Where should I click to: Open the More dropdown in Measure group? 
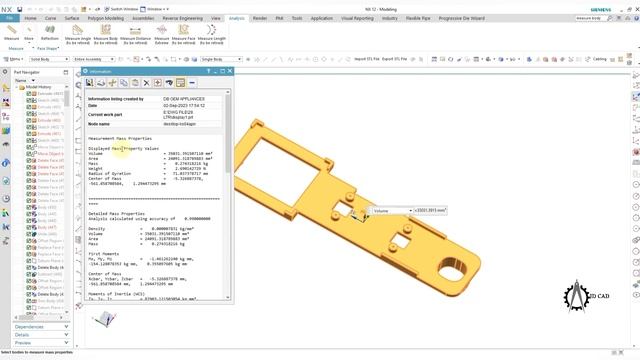click(x=29, y=34)
